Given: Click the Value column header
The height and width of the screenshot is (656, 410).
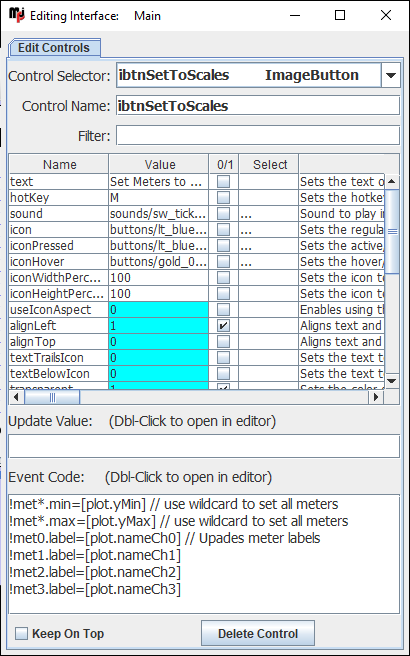Looking at the screenshot, I should pyautogui.click(x=159, y=164).
